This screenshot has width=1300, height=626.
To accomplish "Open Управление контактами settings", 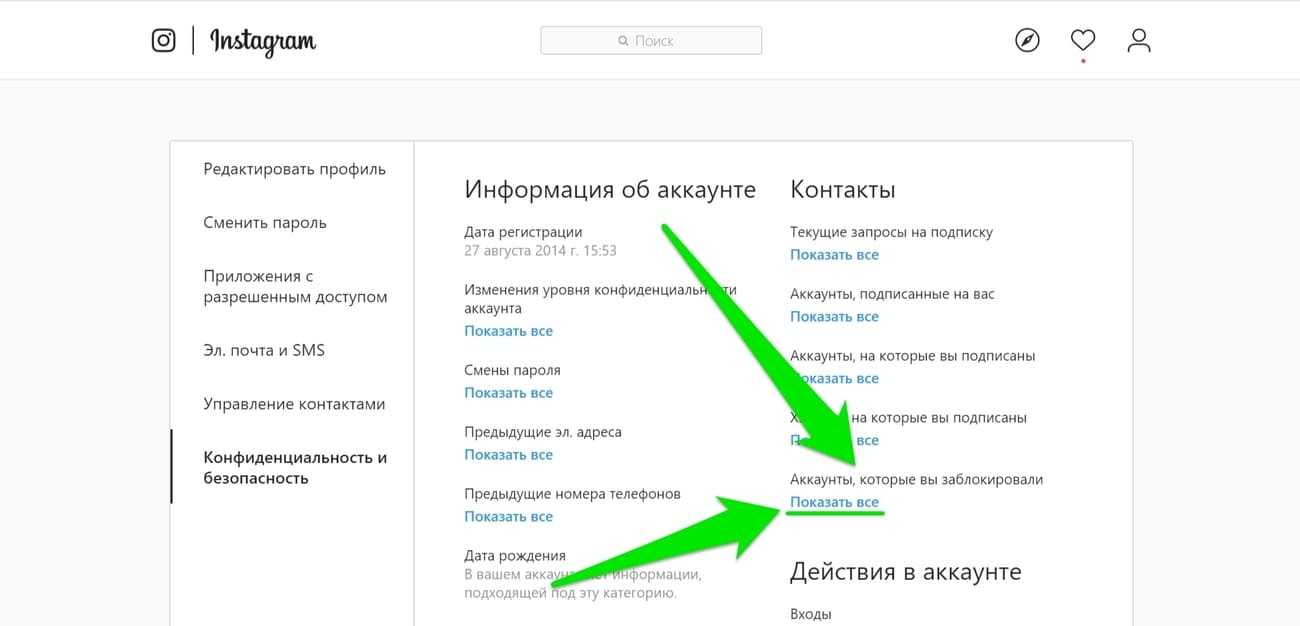I will (294, 404).
